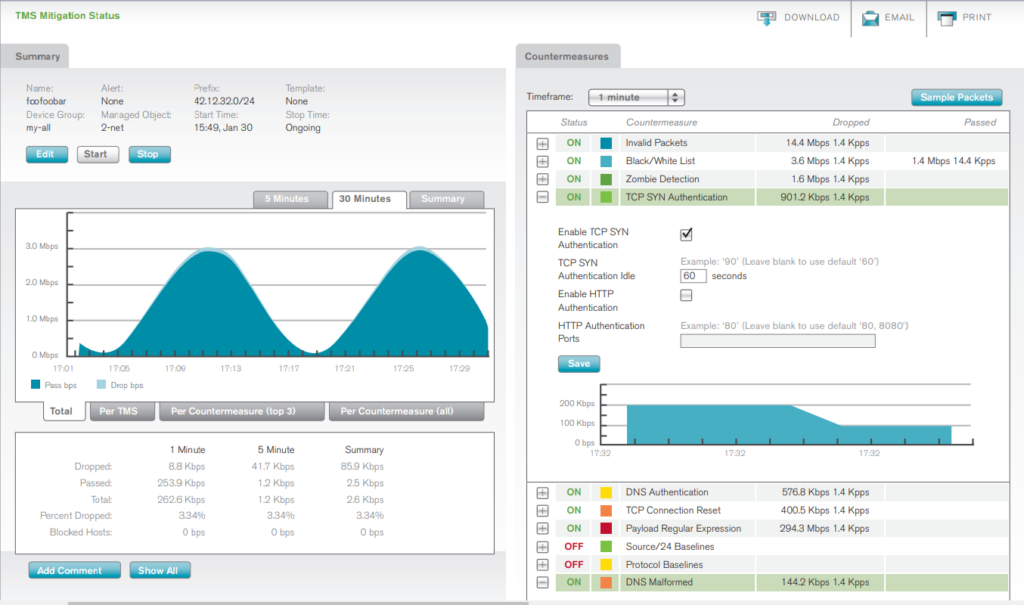The height and width of the screenshot is (605, 1024).
Task: Save the TCP SYN Authentication settings
Action: pyautogui.click(x=578, y=363)
